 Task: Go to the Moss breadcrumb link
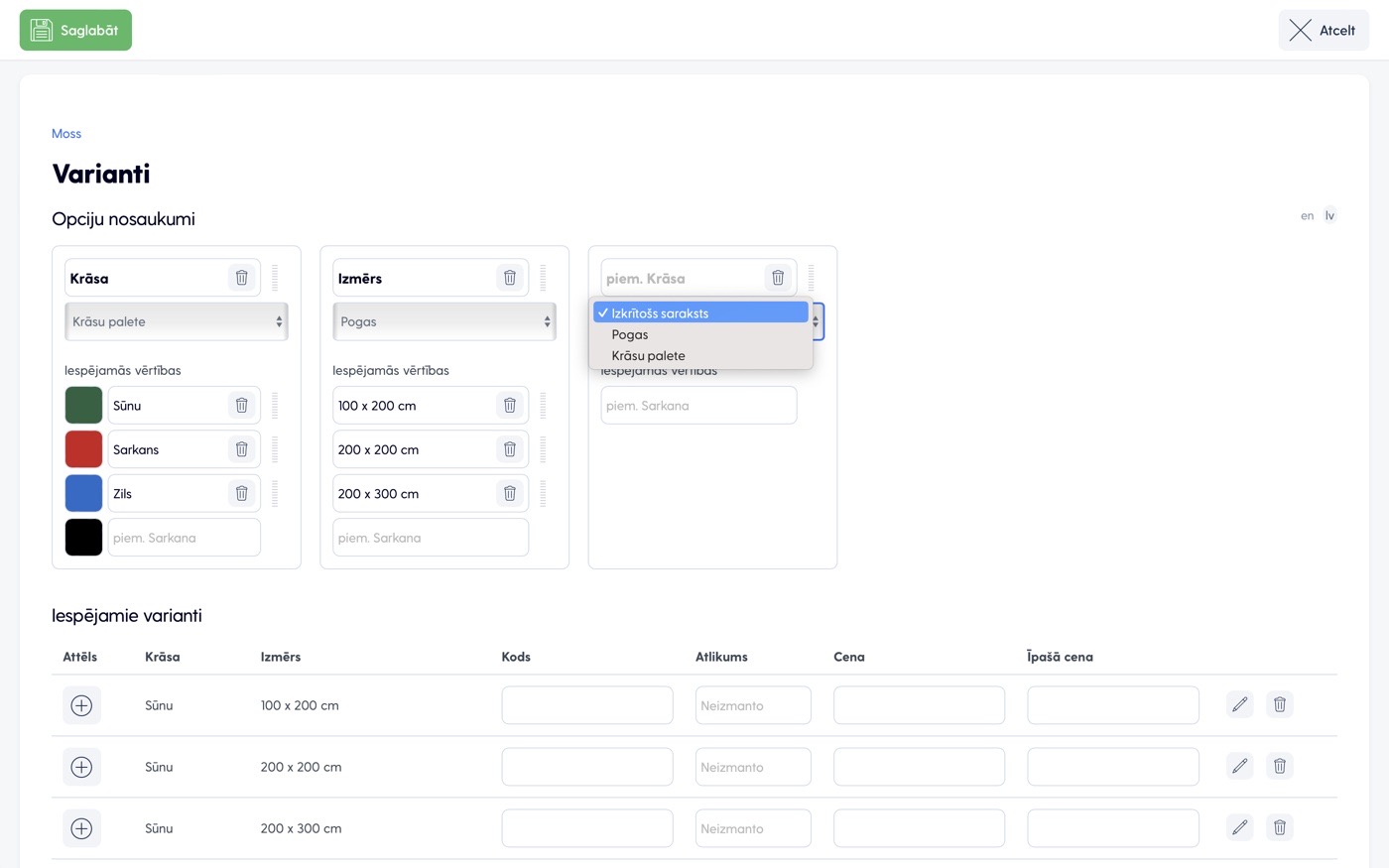pos(66,133)
